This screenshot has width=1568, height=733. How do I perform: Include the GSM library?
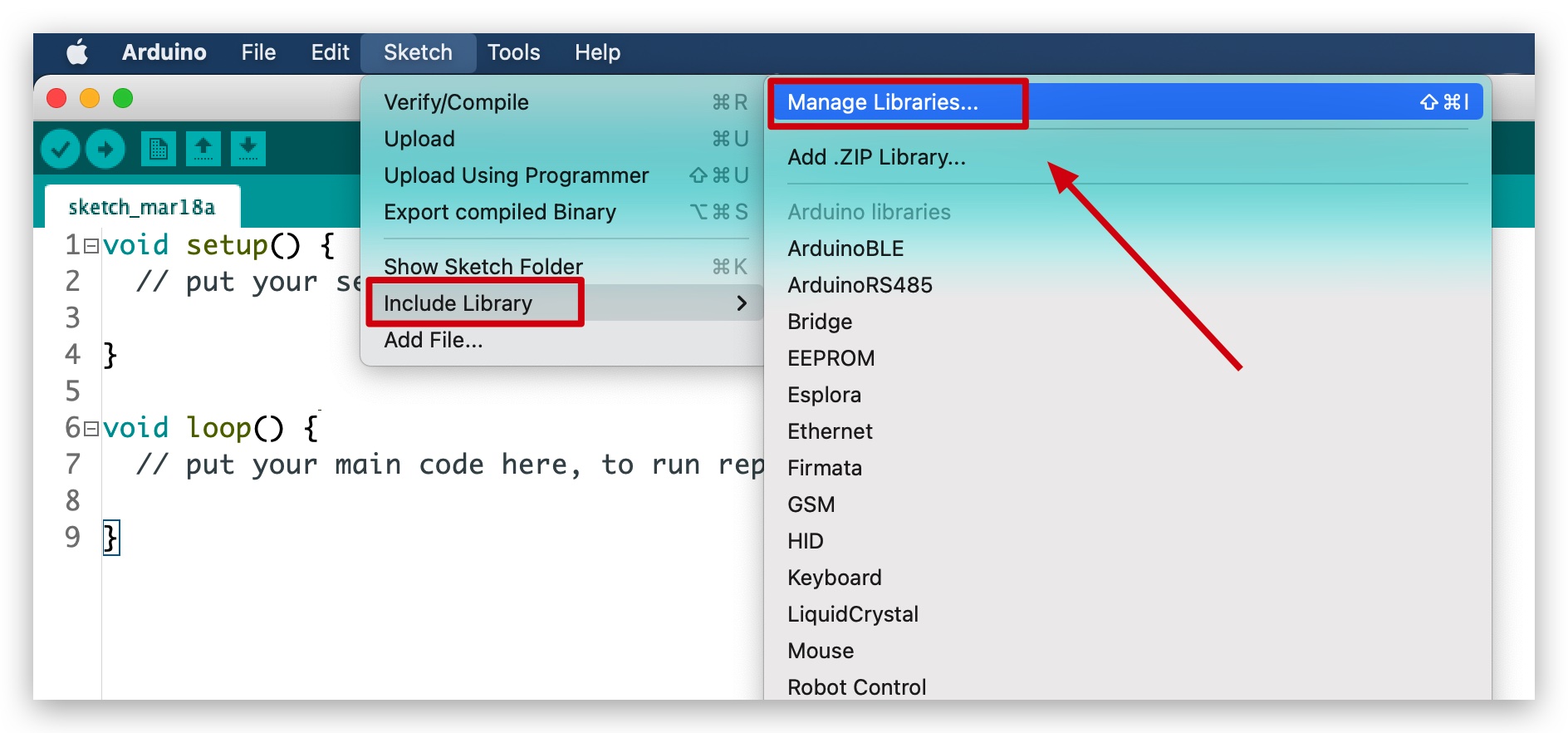tap(1128, 504)
